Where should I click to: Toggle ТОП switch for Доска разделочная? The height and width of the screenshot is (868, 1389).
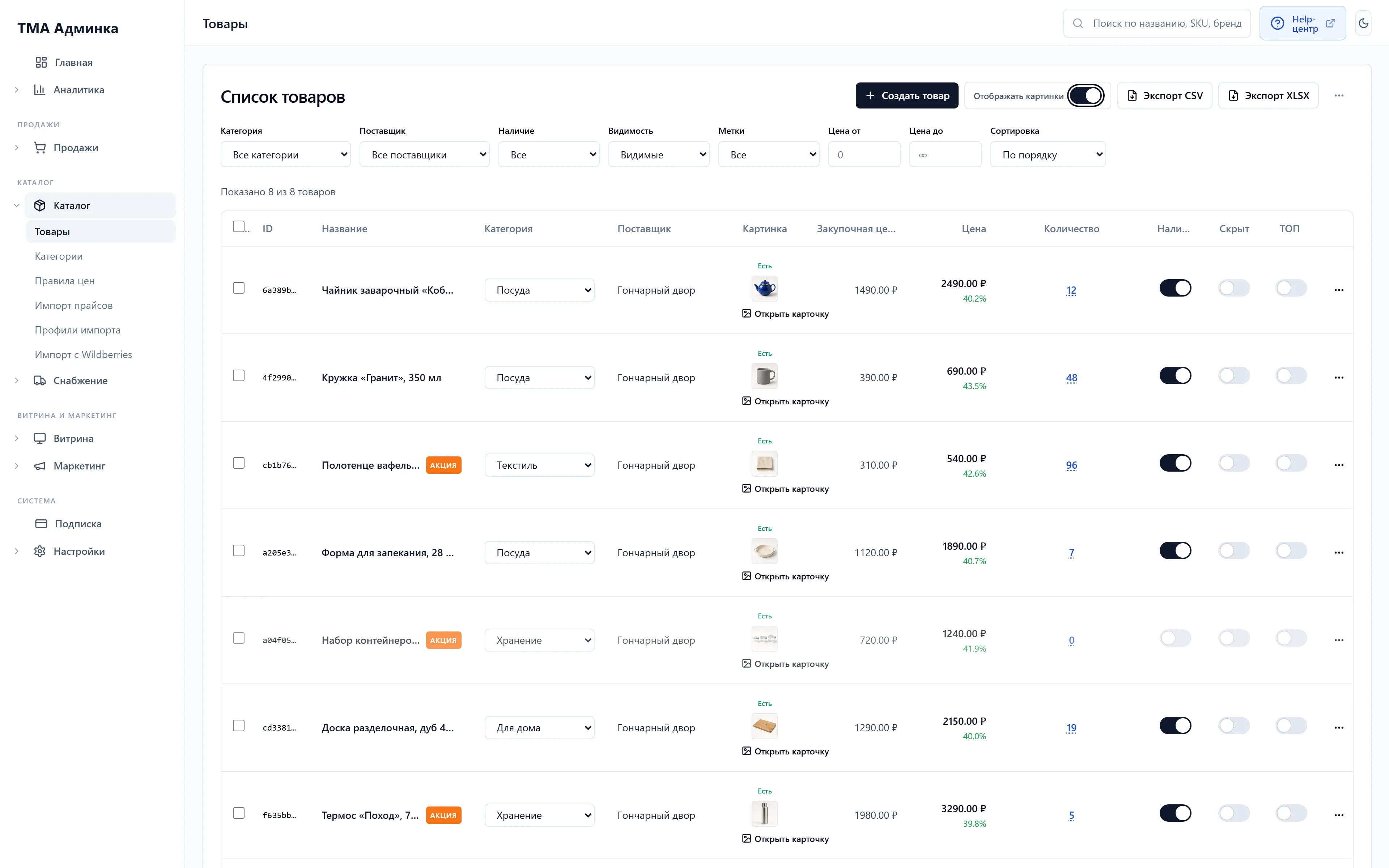1291,726
